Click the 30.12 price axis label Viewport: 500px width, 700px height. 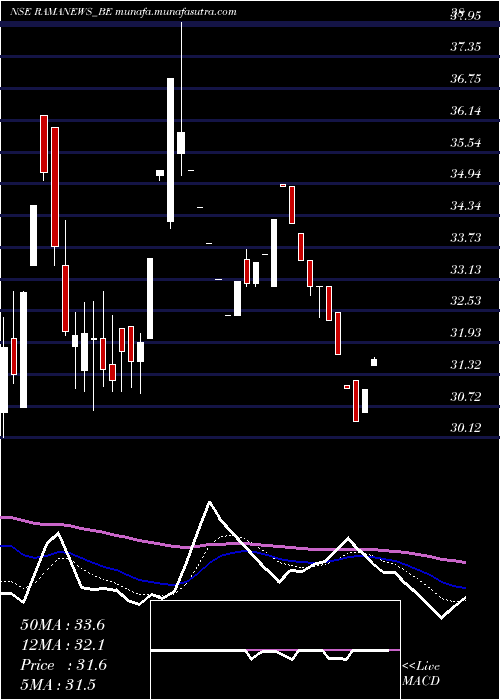click(x=466, y=428)
